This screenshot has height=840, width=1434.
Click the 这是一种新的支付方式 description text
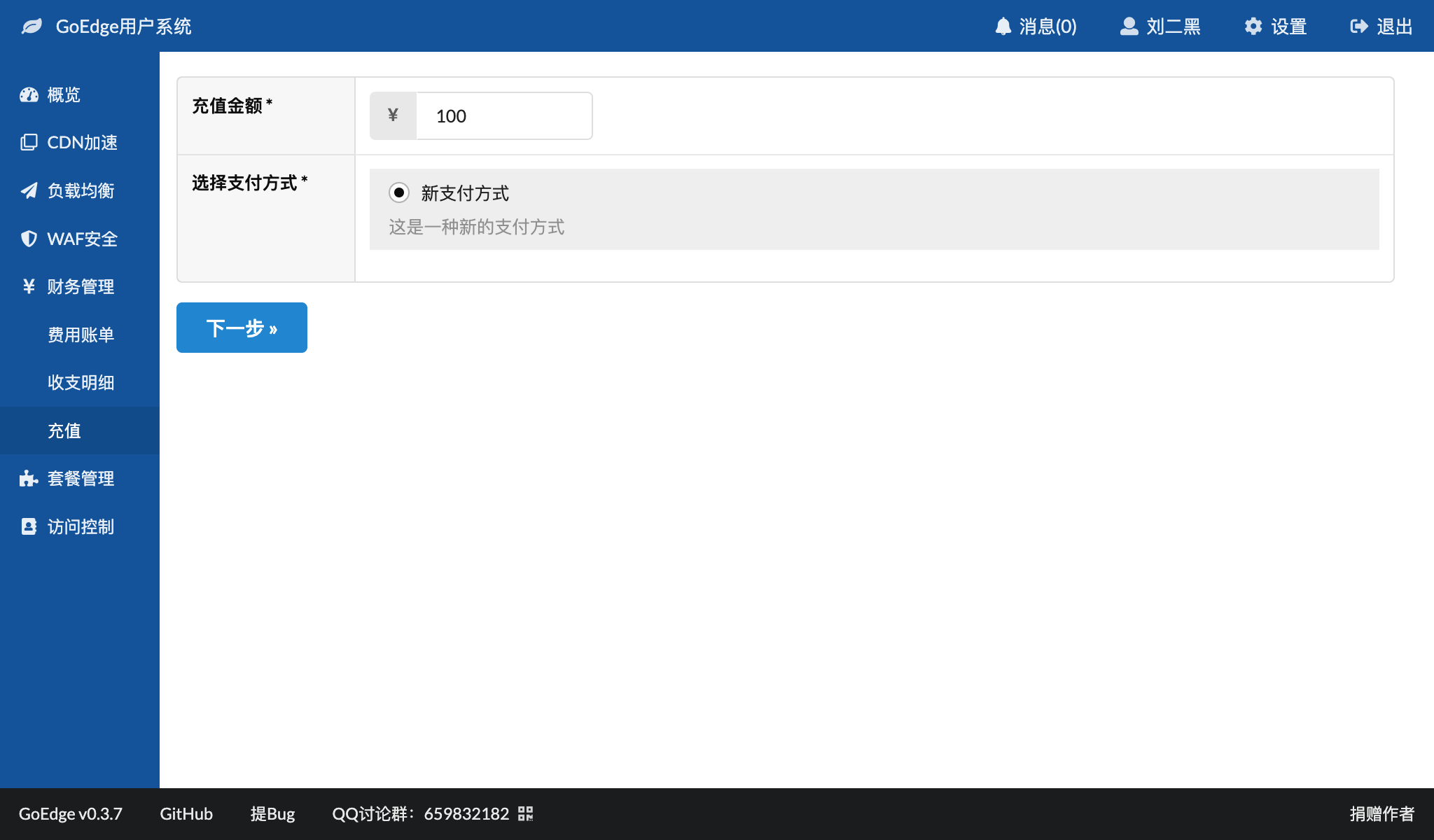(477, 227)
